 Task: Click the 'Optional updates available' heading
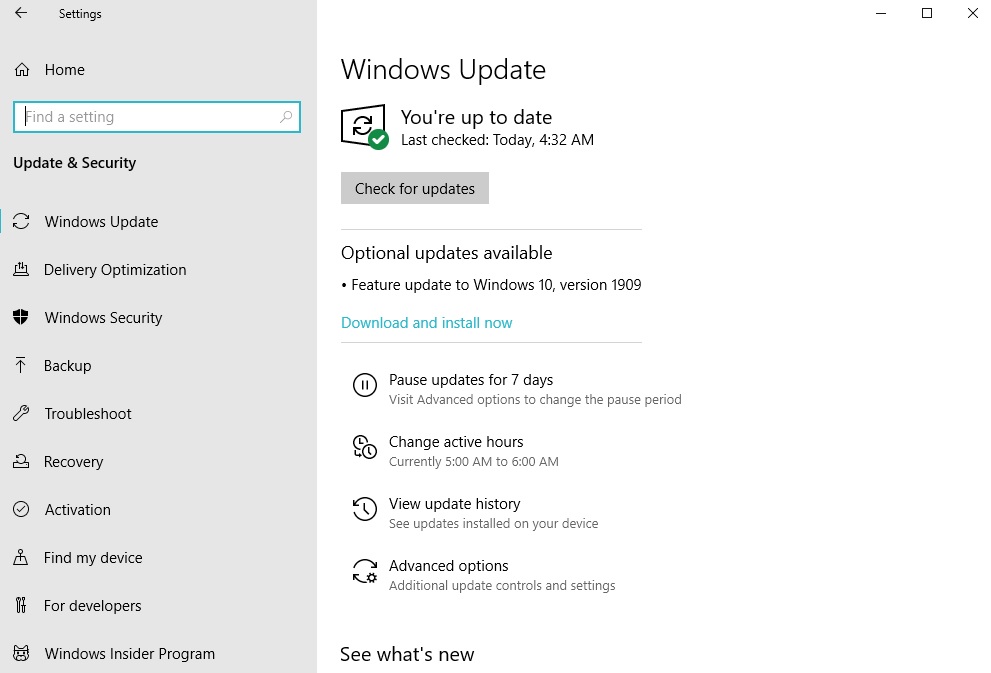447,253
